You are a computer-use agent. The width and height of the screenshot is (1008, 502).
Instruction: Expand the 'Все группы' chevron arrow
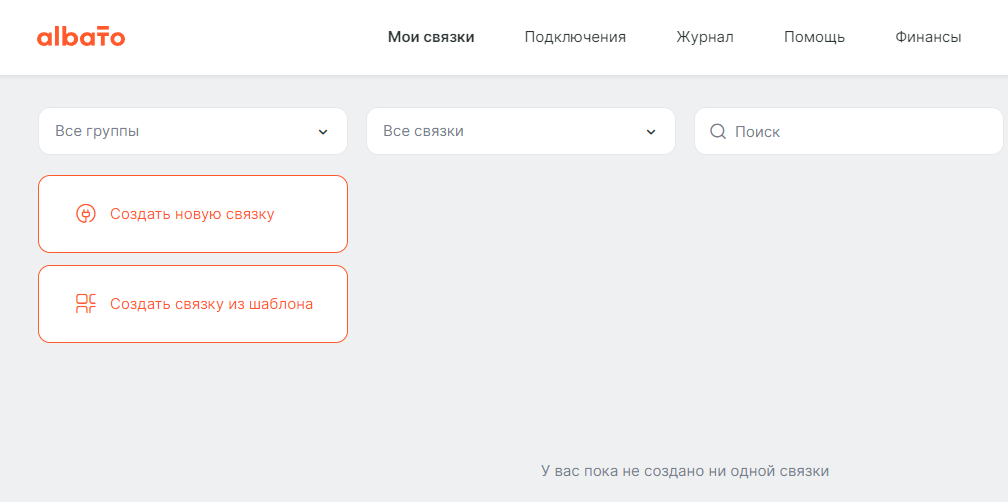[323, 132]
